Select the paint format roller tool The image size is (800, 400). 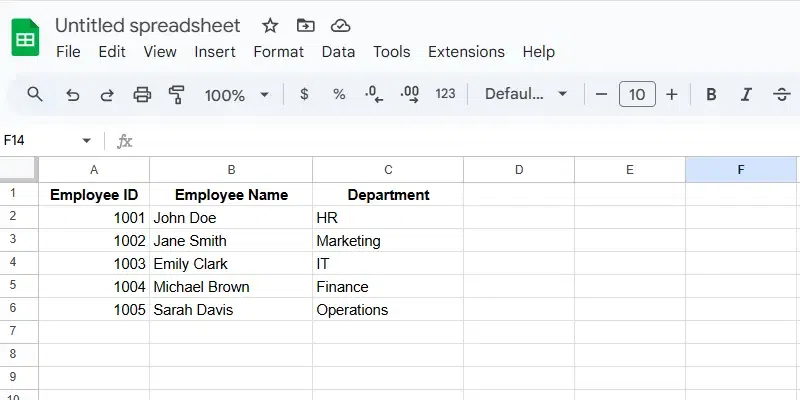[x=177, y=95]
